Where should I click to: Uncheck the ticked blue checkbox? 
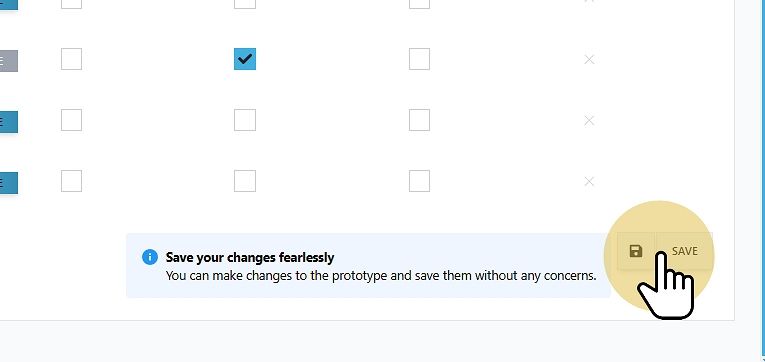pos(245,59)
